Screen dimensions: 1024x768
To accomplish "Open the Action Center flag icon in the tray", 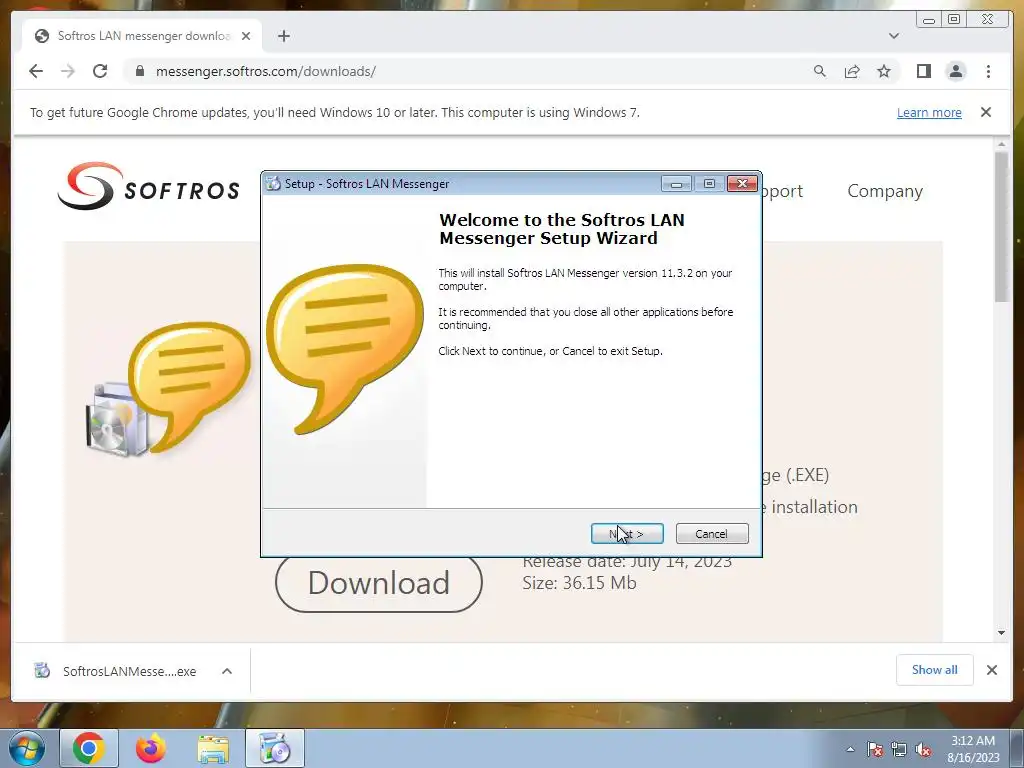I will click(875, 750).
